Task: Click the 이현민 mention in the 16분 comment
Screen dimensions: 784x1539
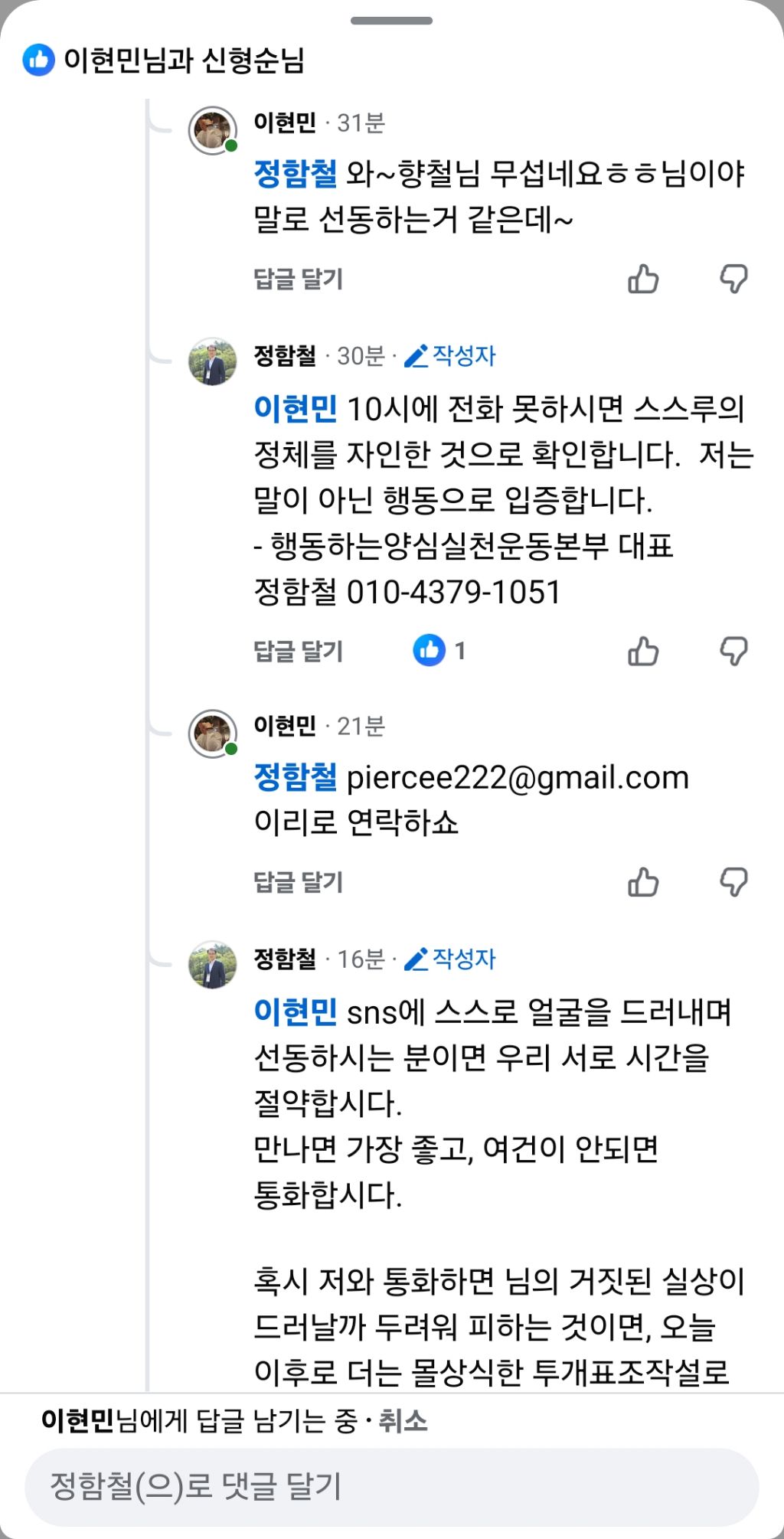Action: (295, 1012)
